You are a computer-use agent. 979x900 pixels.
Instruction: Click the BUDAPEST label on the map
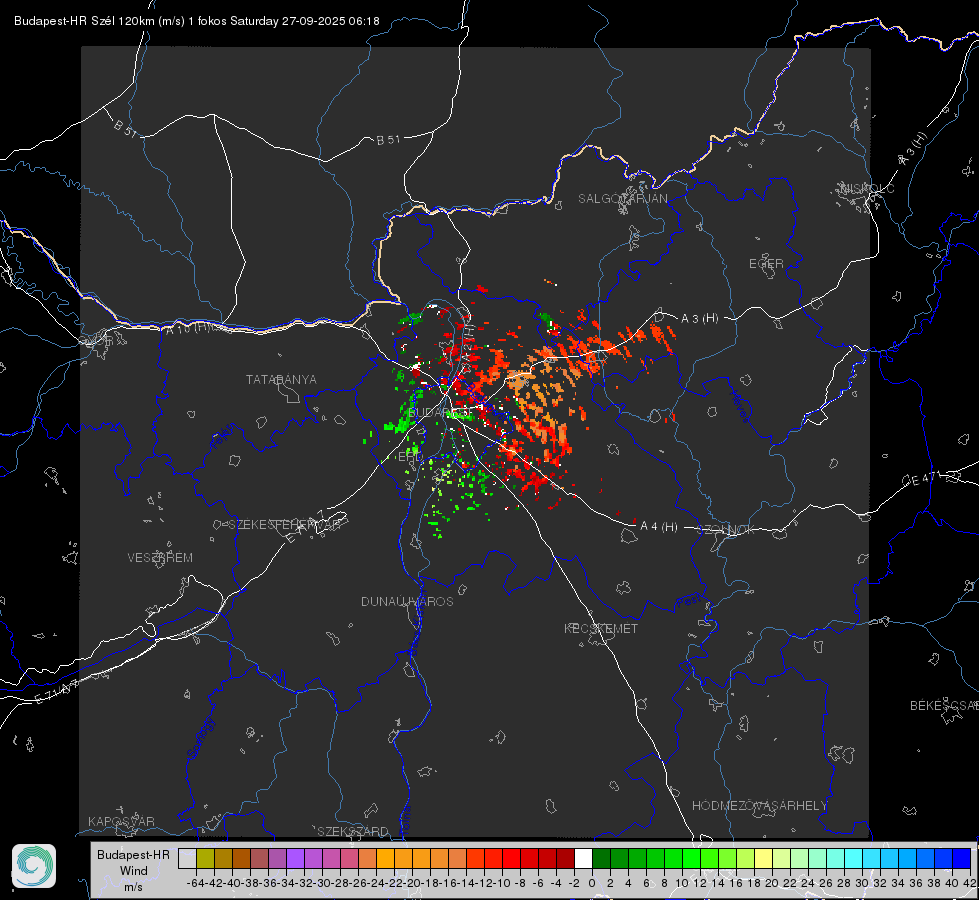click(x=439, y=413)
